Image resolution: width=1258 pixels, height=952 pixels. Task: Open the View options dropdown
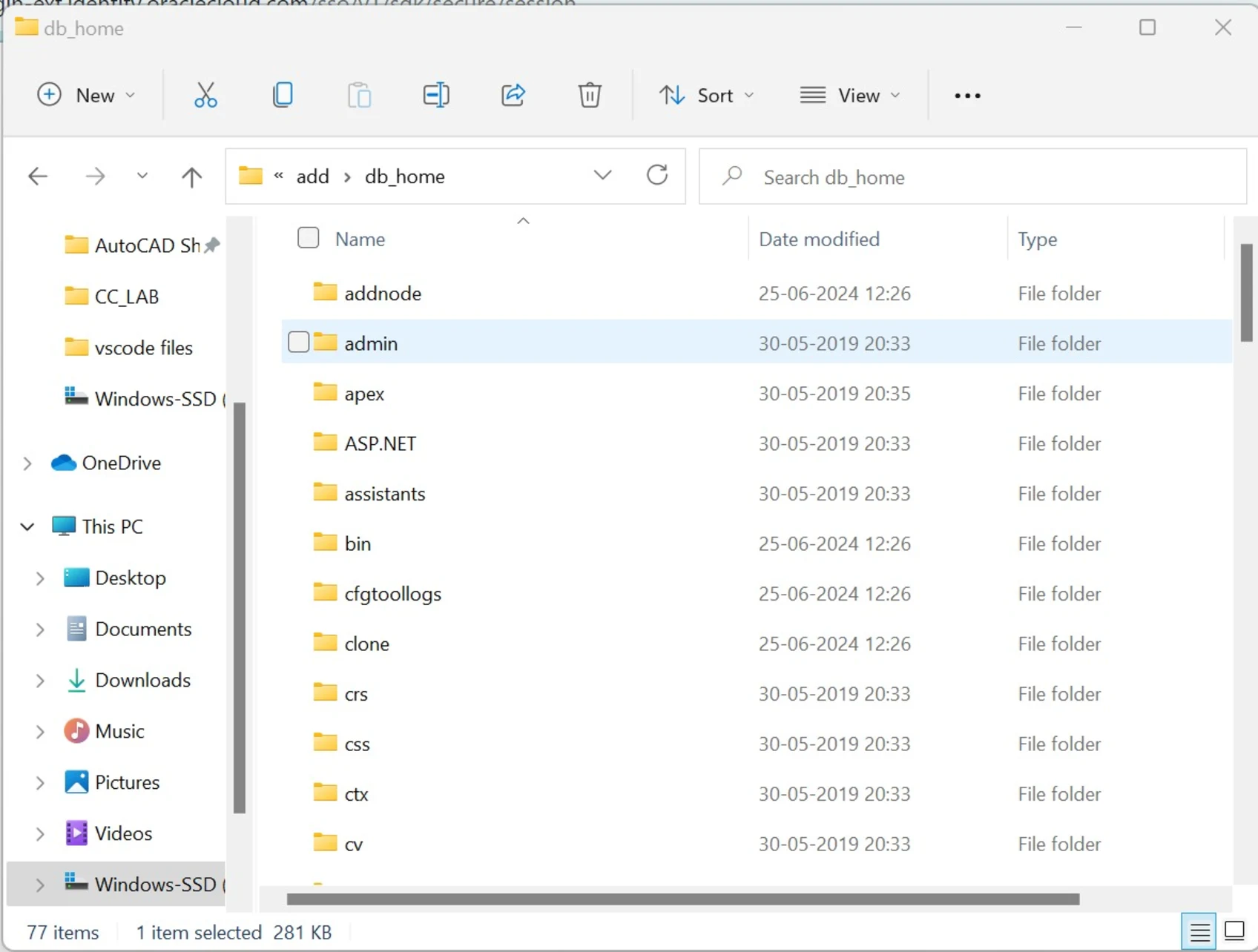(850, 95)
